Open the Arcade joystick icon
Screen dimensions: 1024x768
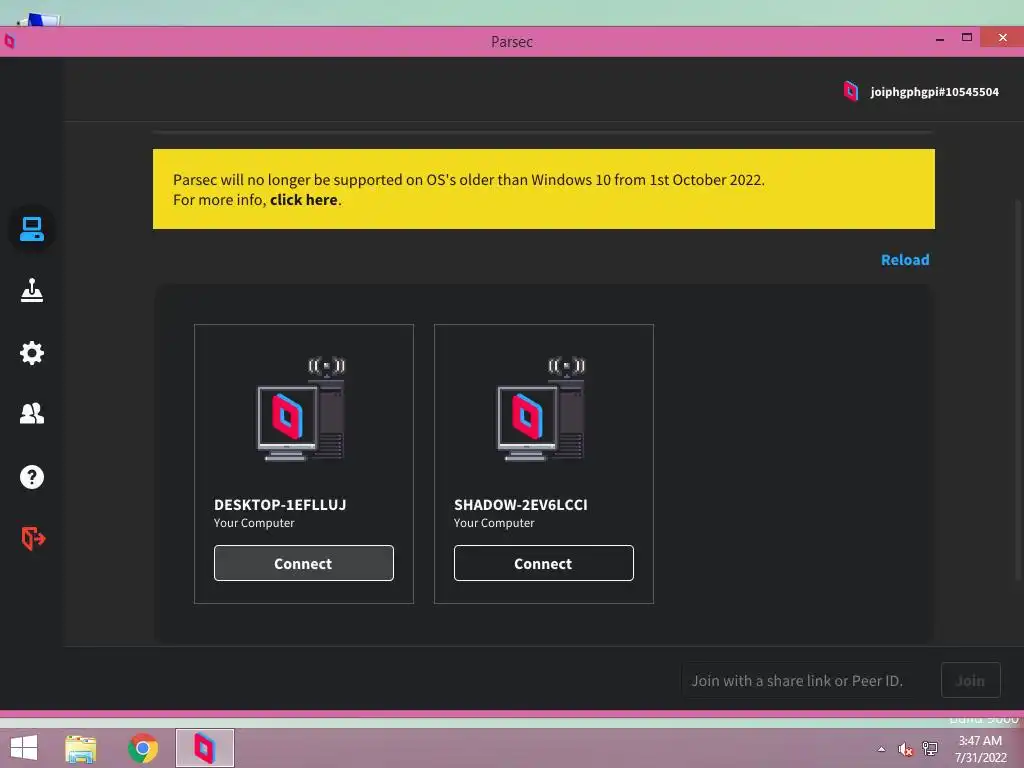coord(31,291)
